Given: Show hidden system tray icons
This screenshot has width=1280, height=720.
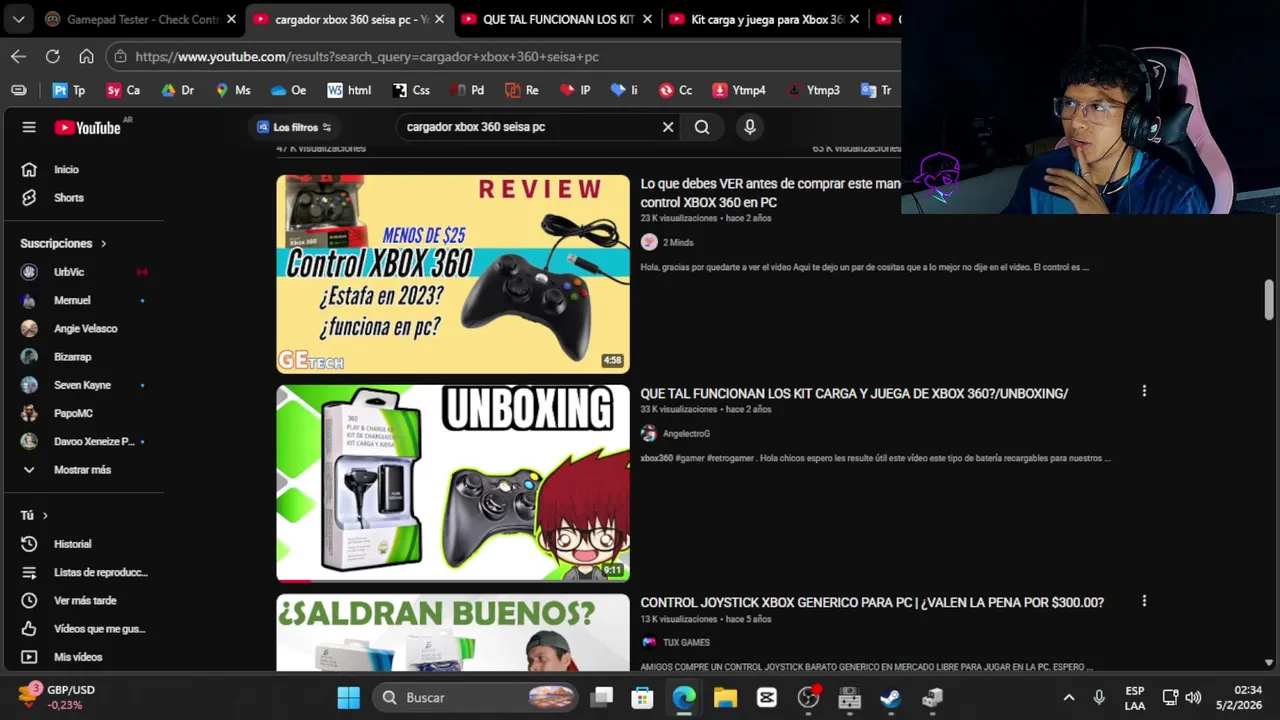Looking at the screenshot, I should click(x=1068, y=697).
